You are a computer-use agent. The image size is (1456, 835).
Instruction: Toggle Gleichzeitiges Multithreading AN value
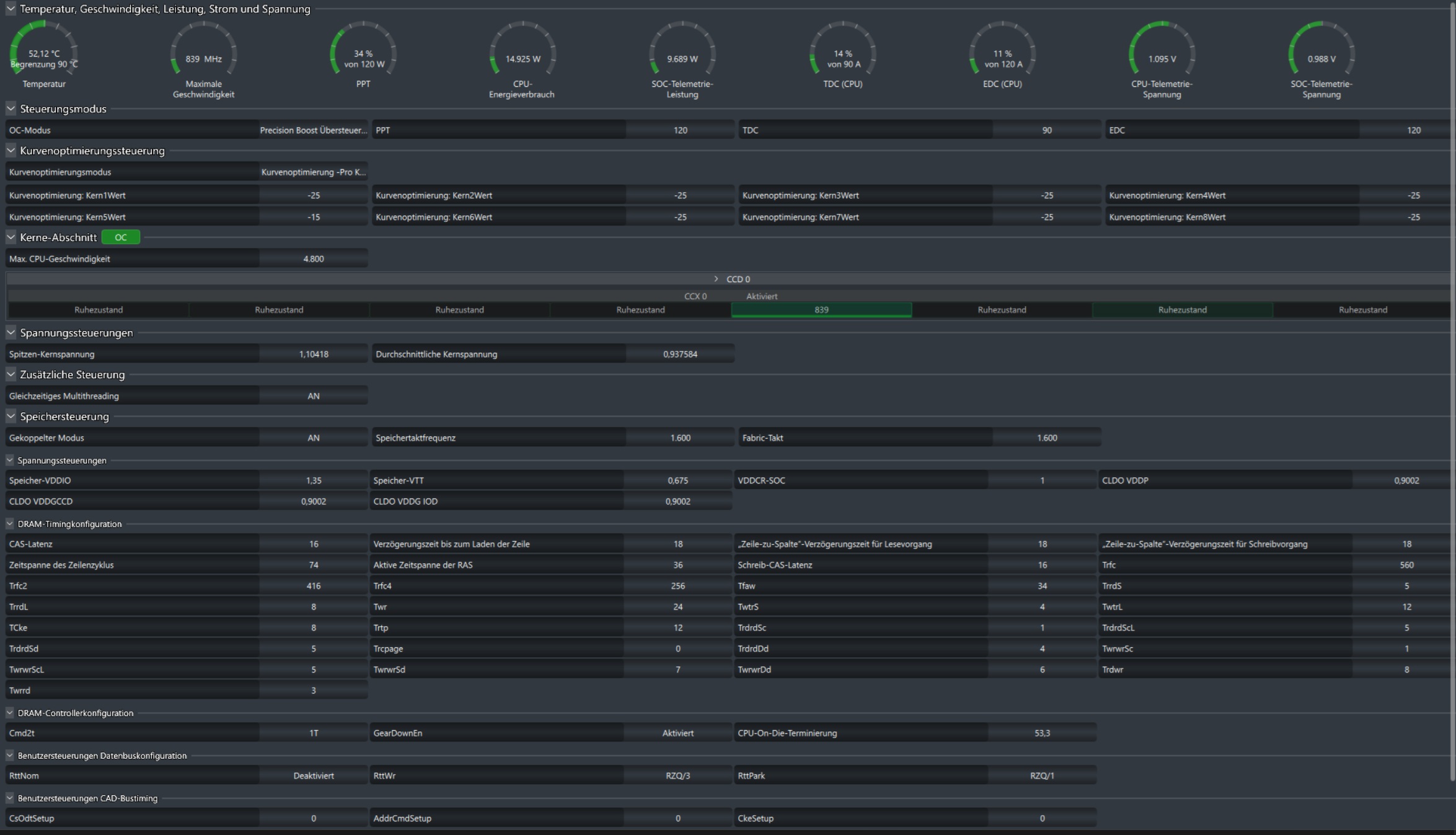coord(313,395)
